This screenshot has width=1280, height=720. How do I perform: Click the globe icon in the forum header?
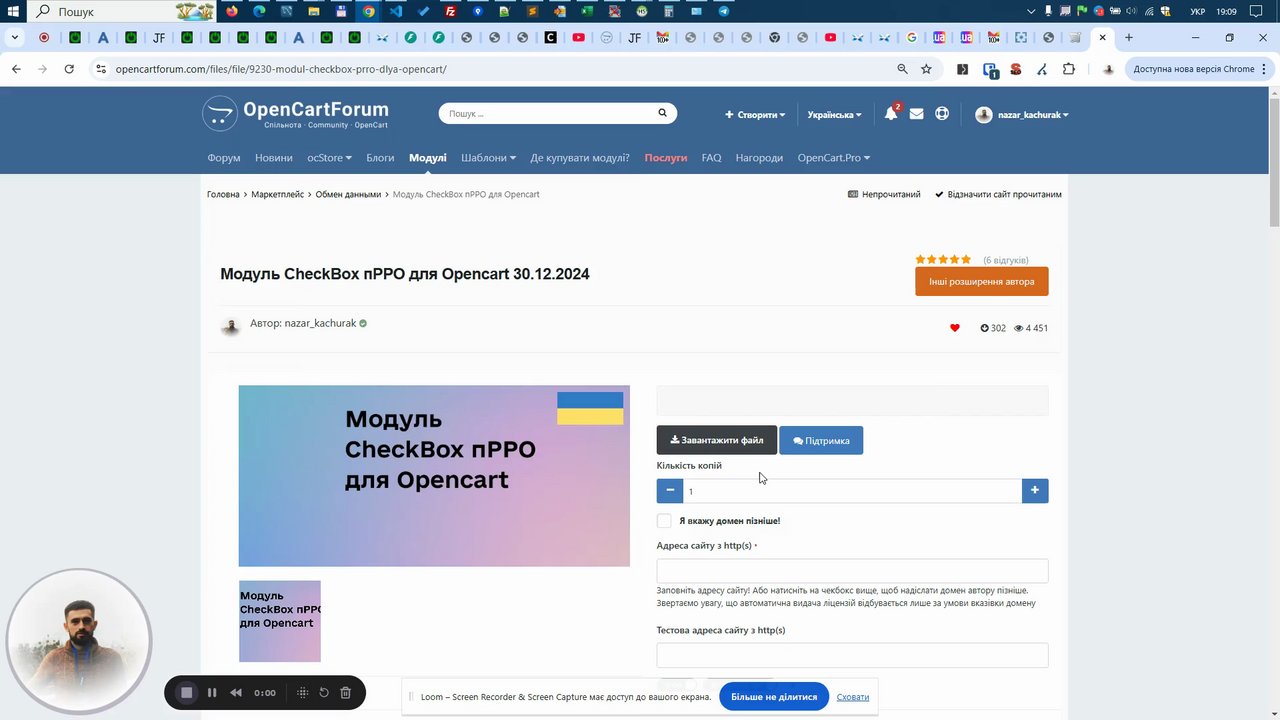coord(942,114)
